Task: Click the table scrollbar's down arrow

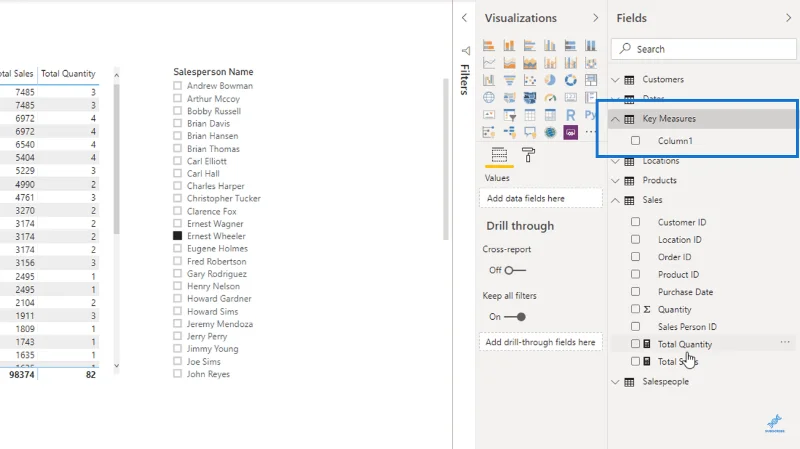Action: pyautogui.click(x=116, y=365)
